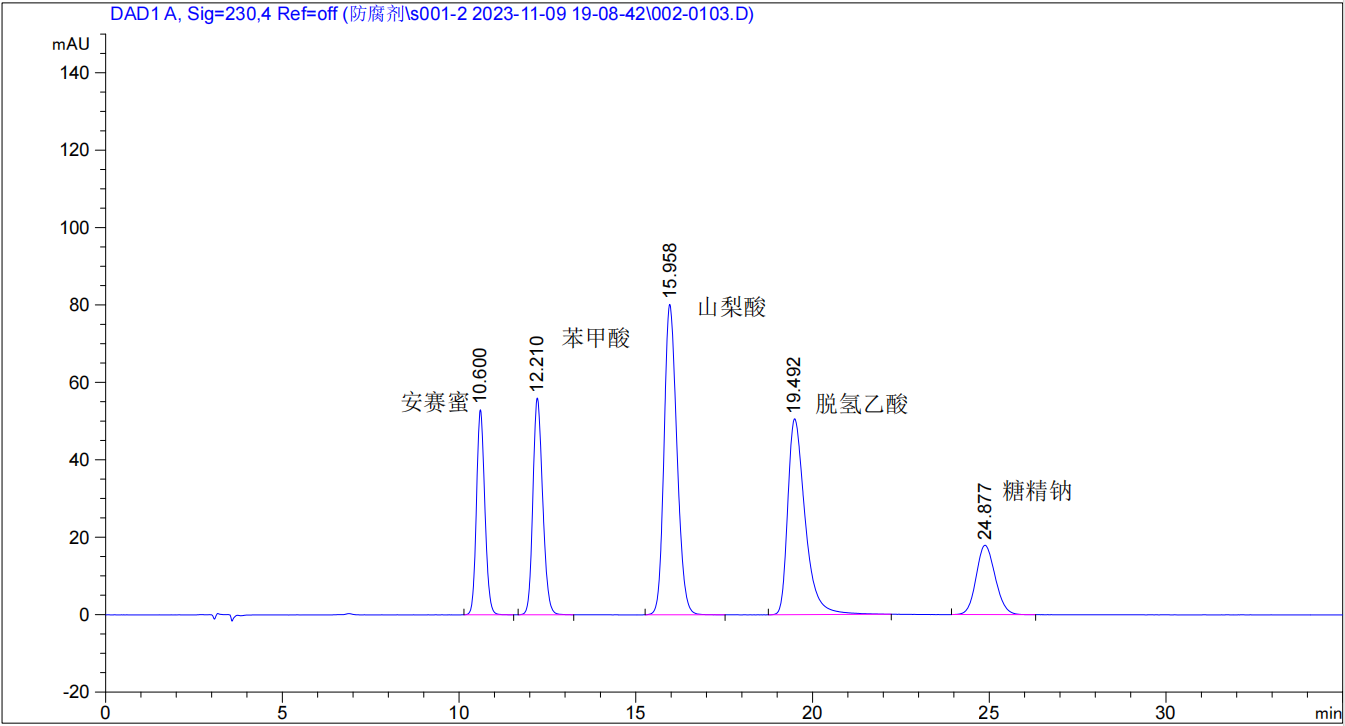Select the 苯甲酸 compound label
This screenshot has height=726, width=1345.
596,338
